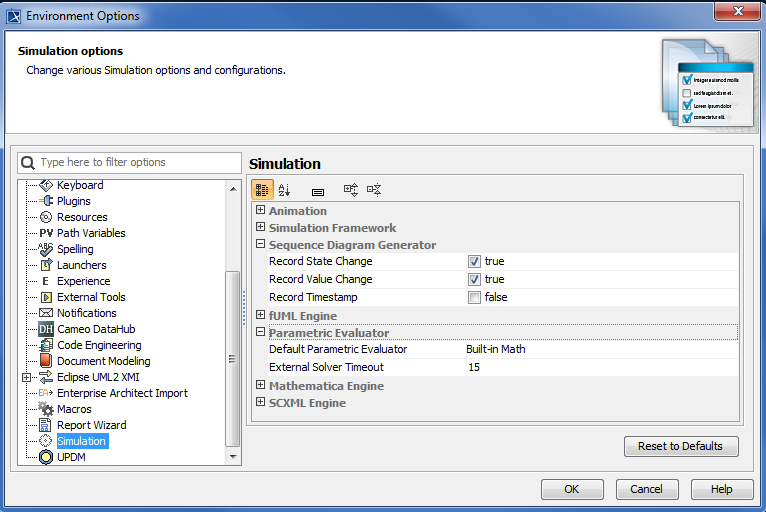Click the Macros gears icon
This screenshot has width=766, height=512.
pyautogui.click(x=46, y=409)
